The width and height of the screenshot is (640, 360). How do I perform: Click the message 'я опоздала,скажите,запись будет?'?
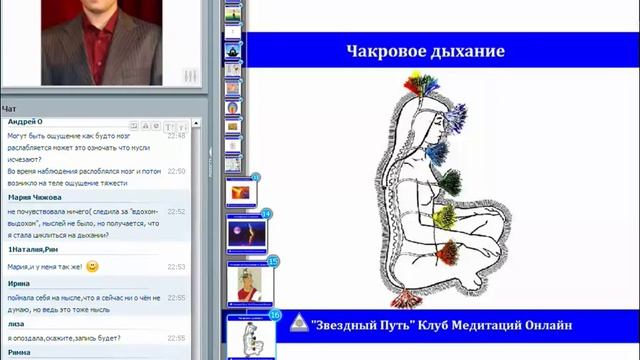tap(64, 338)
